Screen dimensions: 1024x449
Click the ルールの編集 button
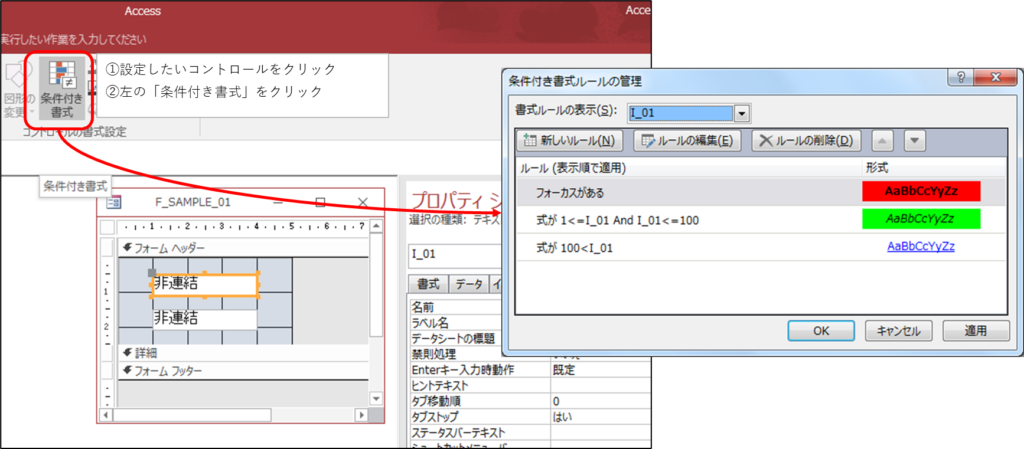pyautogui.click(x=687, y=141)
